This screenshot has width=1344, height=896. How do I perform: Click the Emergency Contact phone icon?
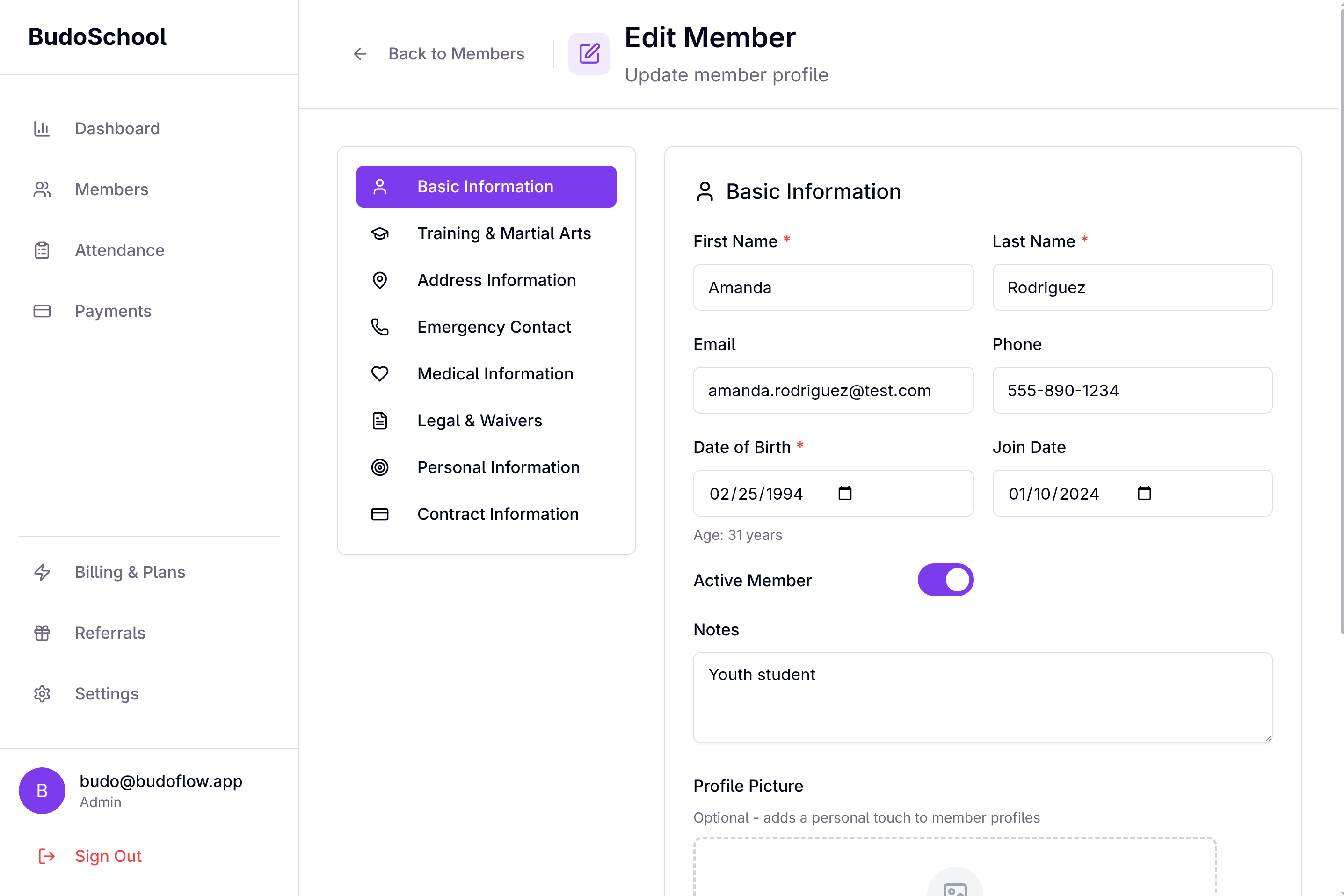[380, 327]
